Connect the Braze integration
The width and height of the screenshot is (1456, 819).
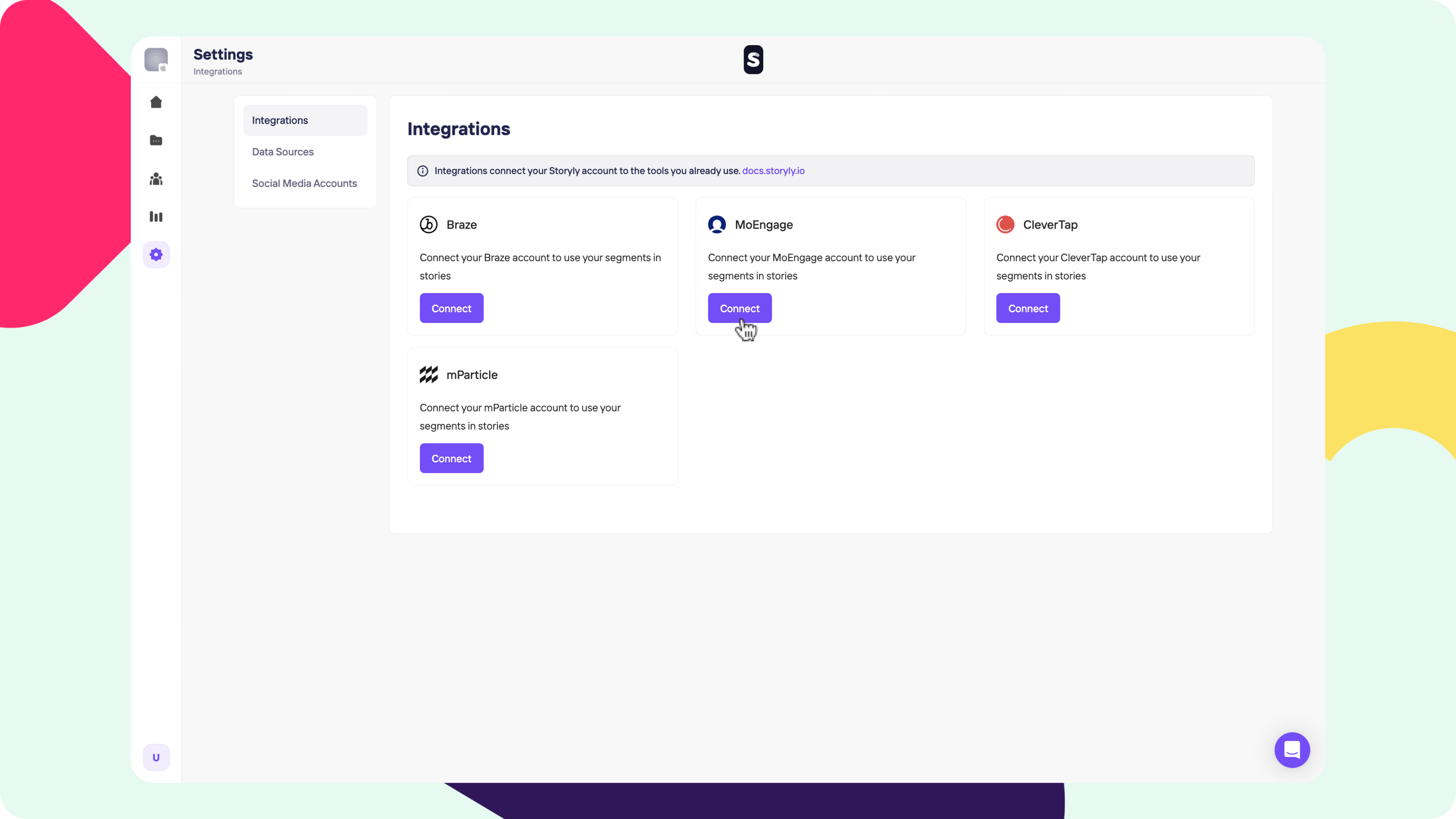pyautogui.click(x=451, y=308)
